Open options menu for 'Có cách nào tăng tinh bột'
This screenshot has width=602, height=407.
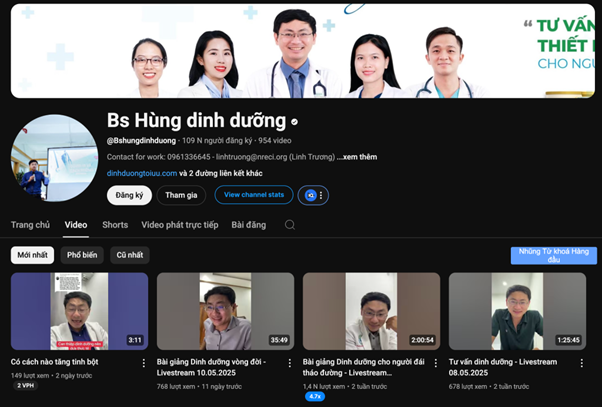pos(144,363)
